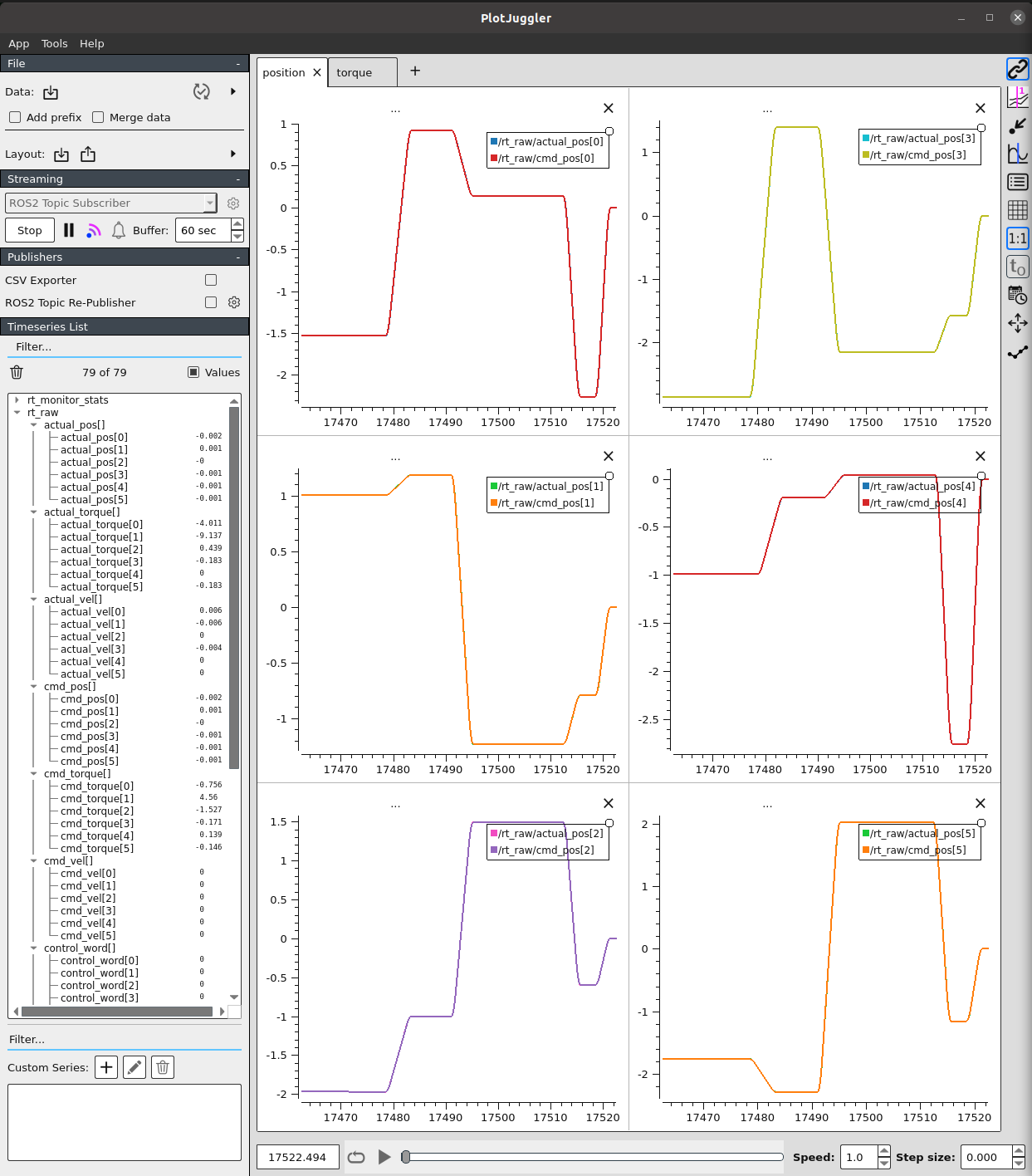Activate relative time offset with 't0' button
Image resolution: width=1032 pixels, height=1176 pixels.
click(1017, 266)
